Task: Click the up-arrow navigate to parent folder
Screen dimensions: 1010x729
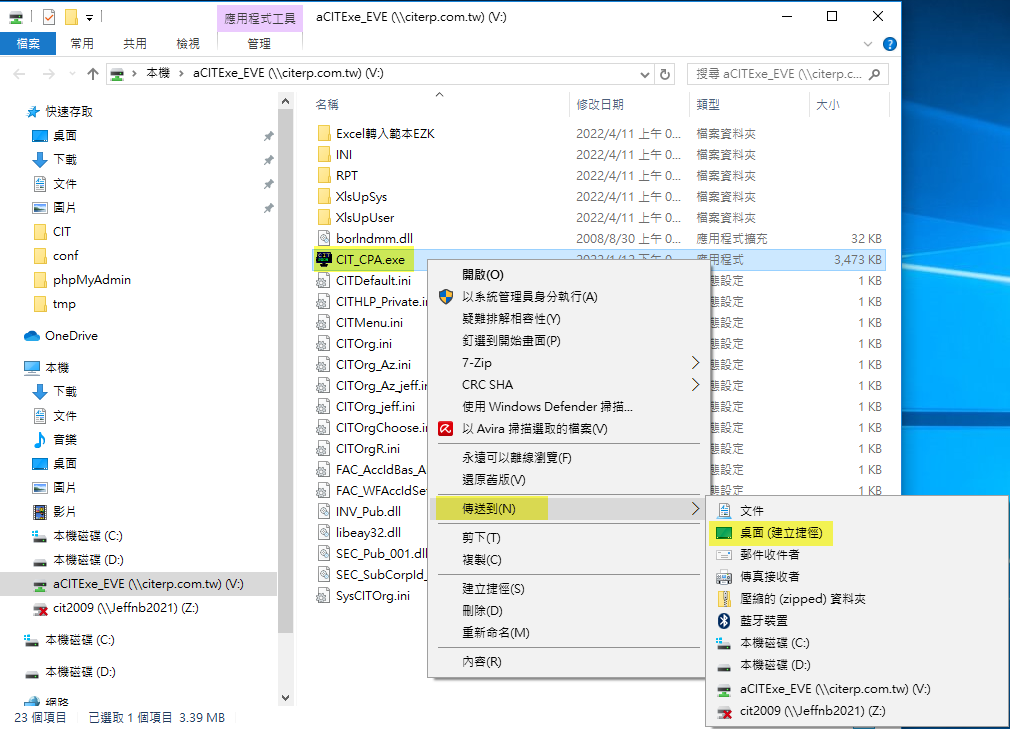Action: coord(93,74)
